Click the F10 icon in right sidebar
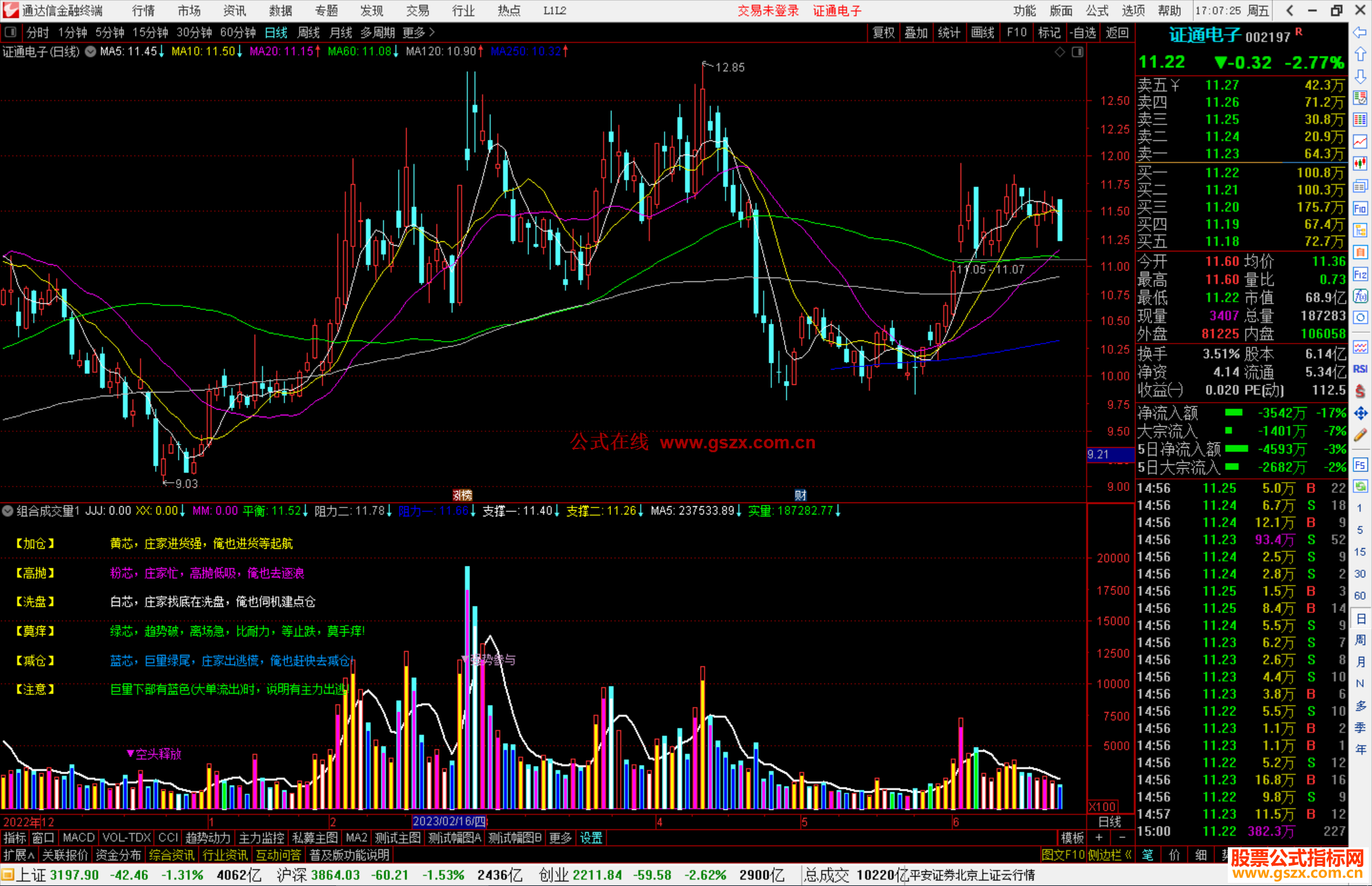1372x886 pixels. 1360,209
